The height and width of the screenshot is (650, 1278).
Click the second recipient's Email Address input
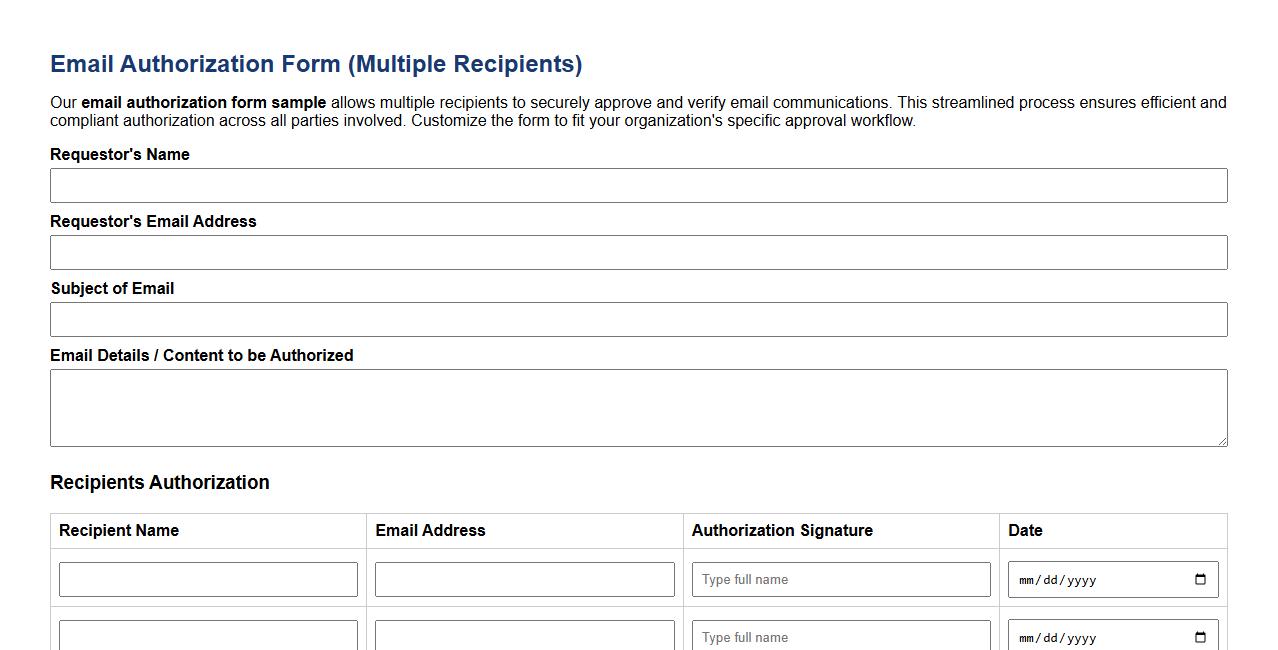point(524,637)
